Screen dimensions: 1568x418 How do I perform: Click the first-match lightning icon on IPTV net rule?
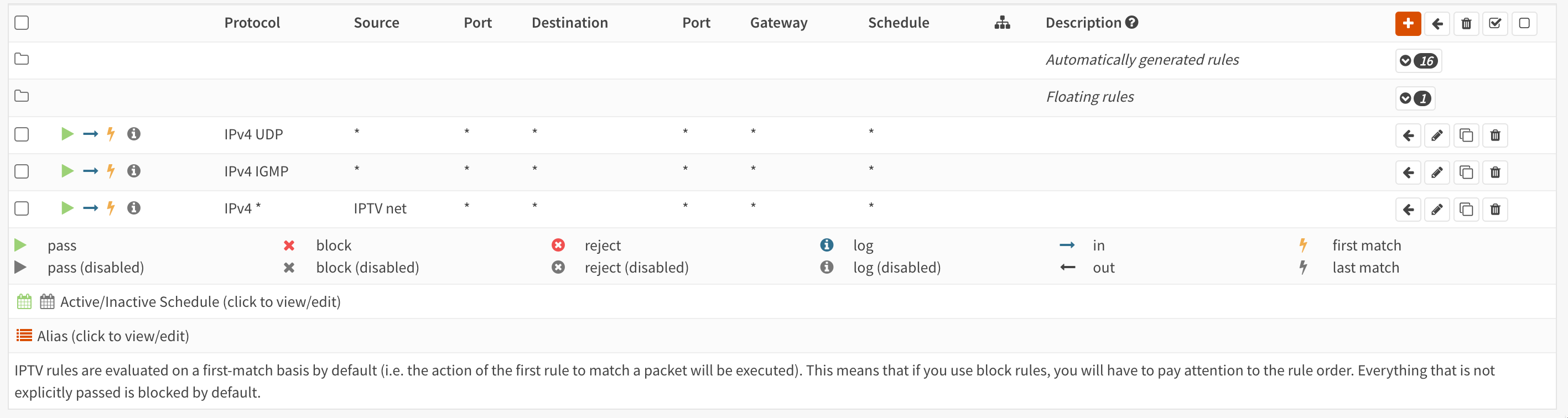coord(111,208)
